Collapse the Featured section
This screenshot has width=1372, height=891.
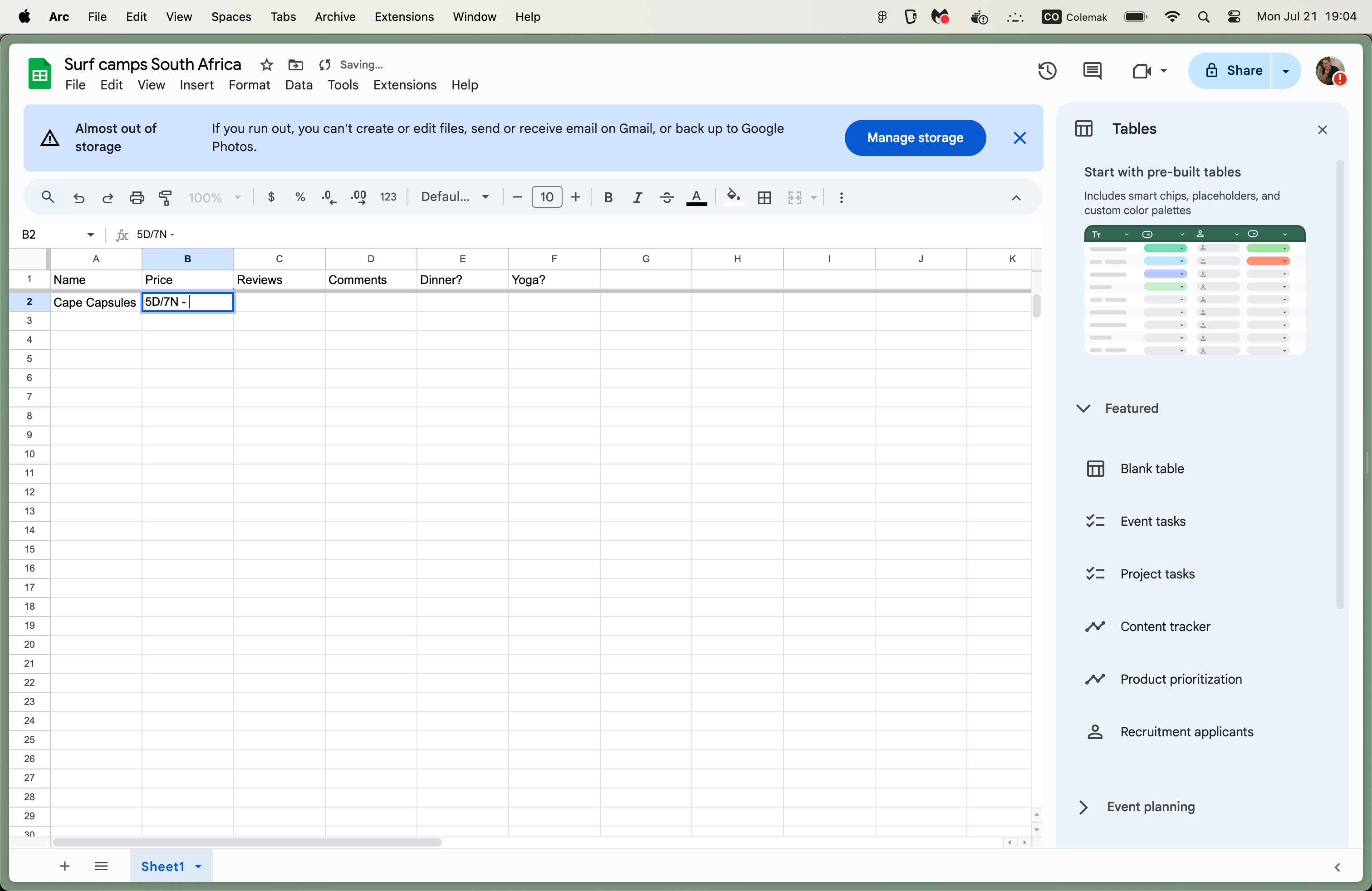1083,408
